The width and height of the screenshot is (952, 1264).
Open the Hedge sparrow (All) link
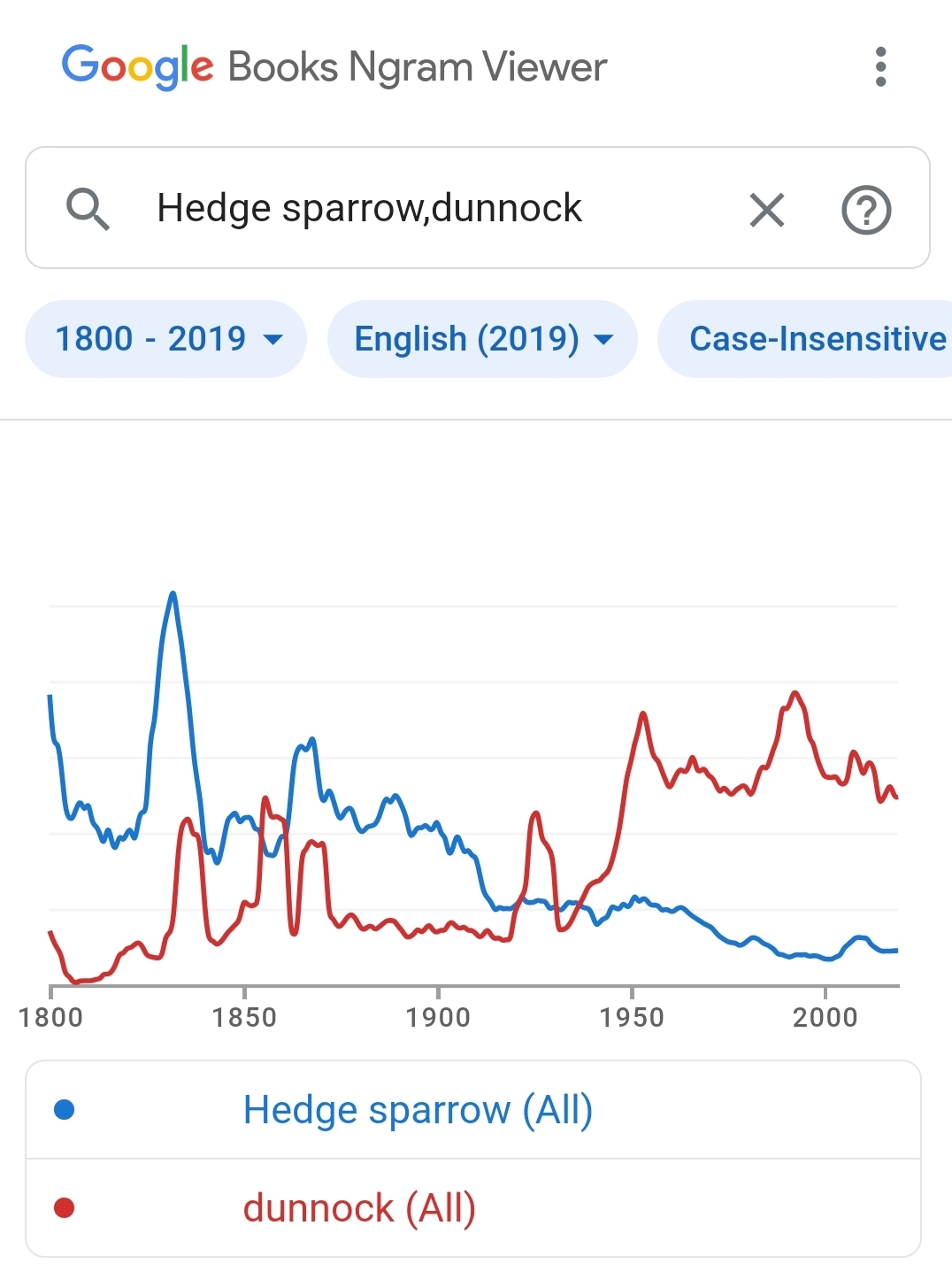(x=418, y=1110)
